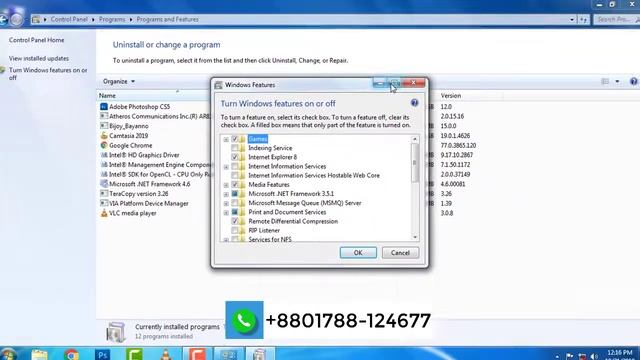Expand Print and Document Services node

click(x=226, y=212)
